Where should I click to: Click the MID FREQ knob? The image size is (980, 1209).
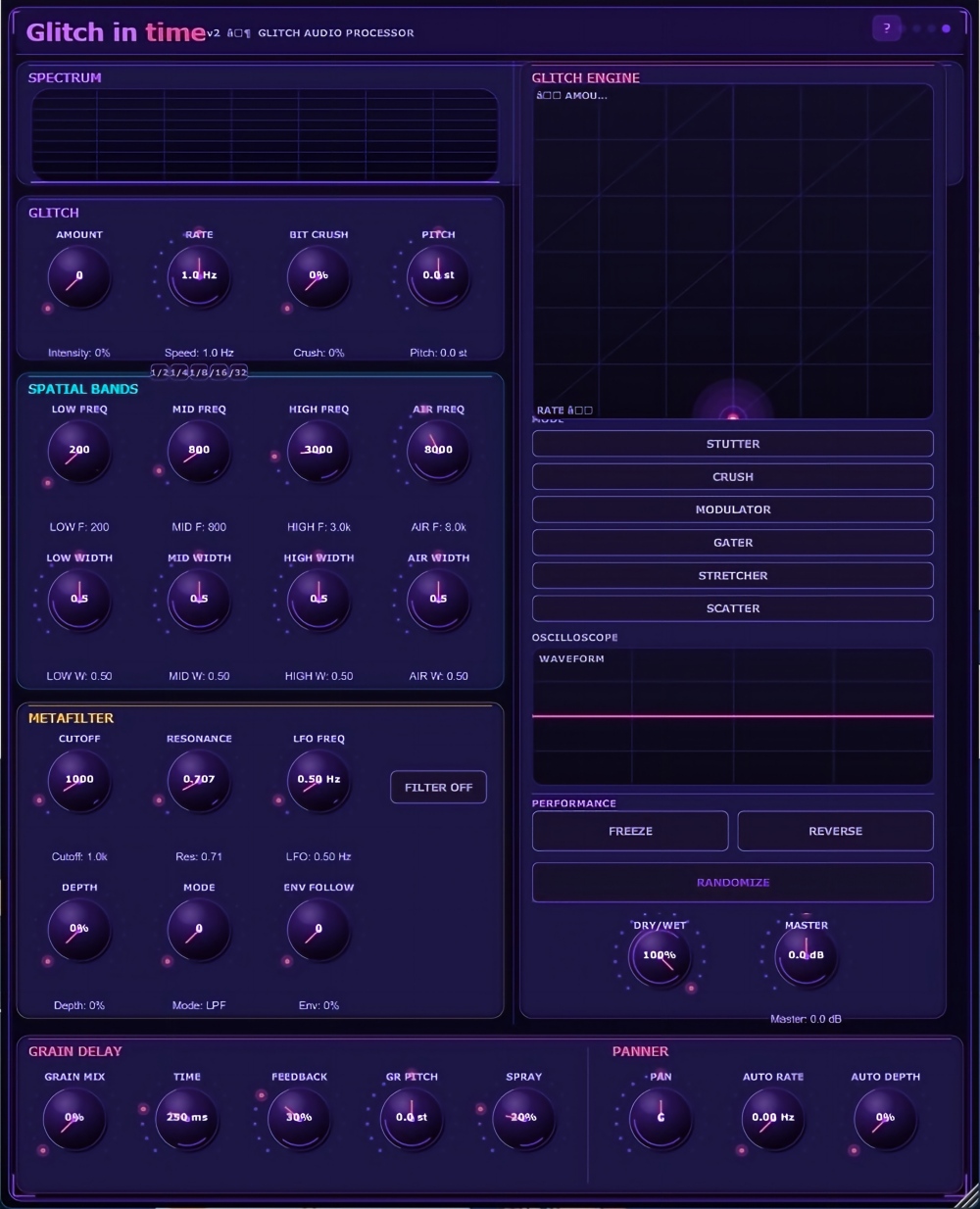(199, 451)
